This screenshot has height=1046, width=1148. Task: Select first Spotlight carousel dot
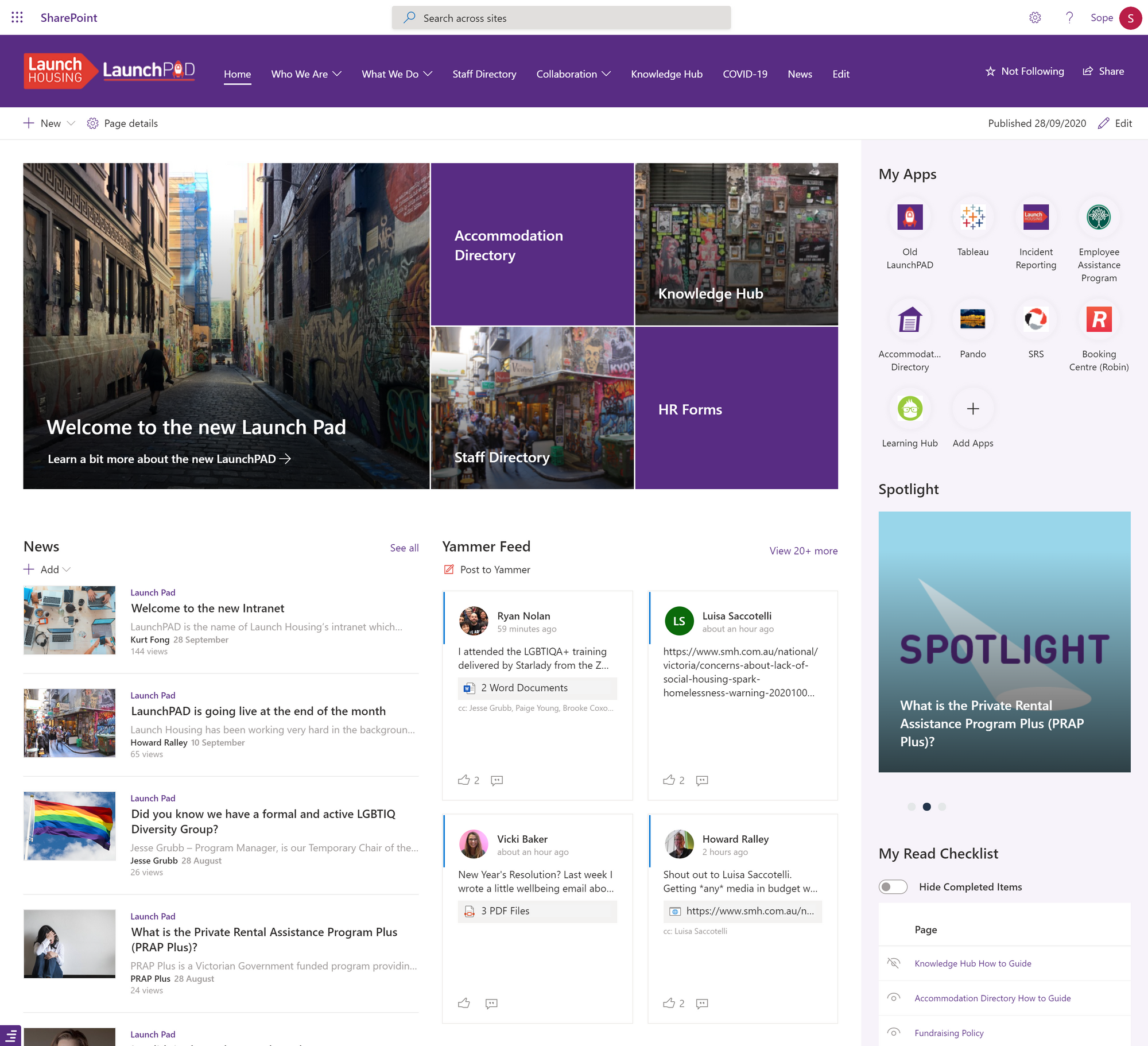point(912,807)
